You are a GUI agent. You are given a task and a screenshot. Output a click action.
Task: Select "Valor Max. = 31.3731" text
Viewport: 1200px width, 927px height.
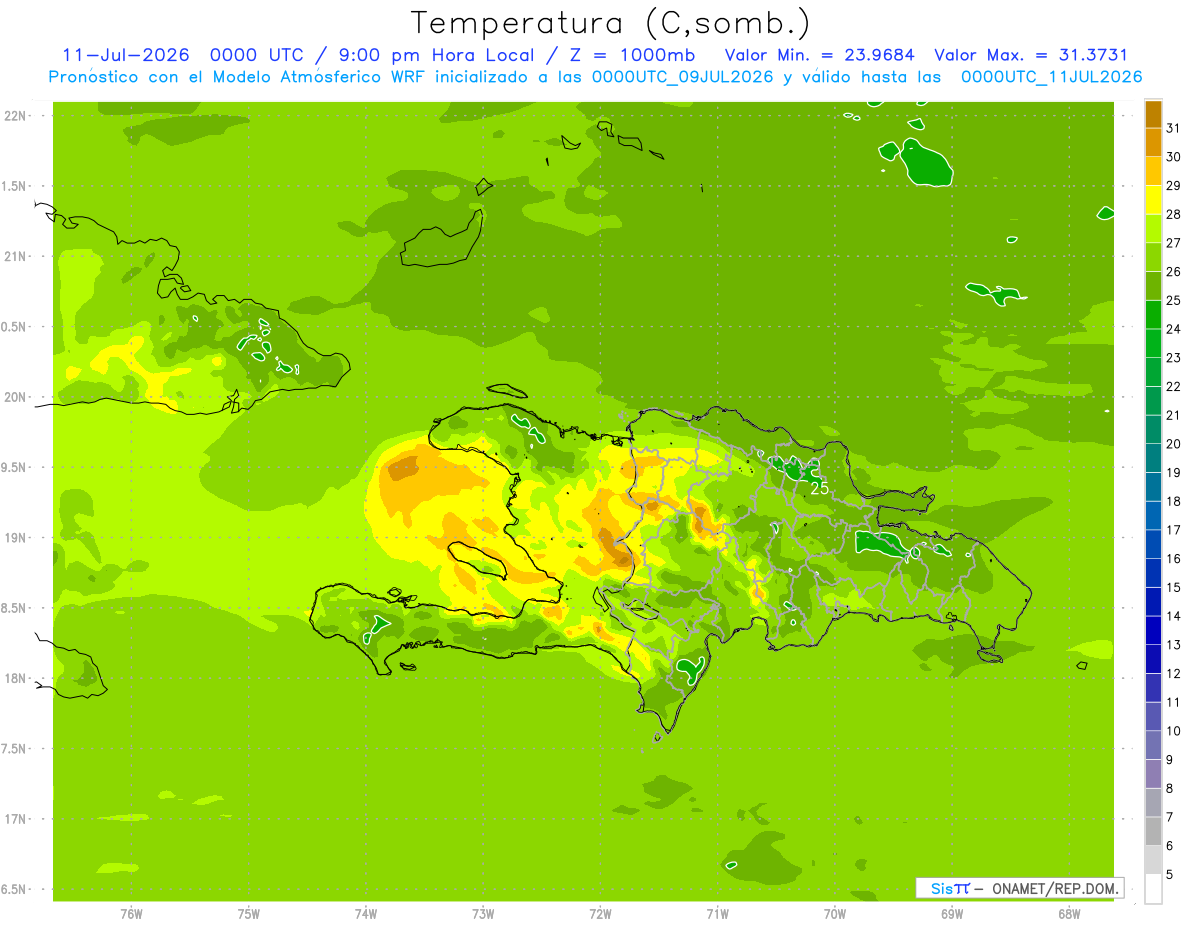[1031, 55]
